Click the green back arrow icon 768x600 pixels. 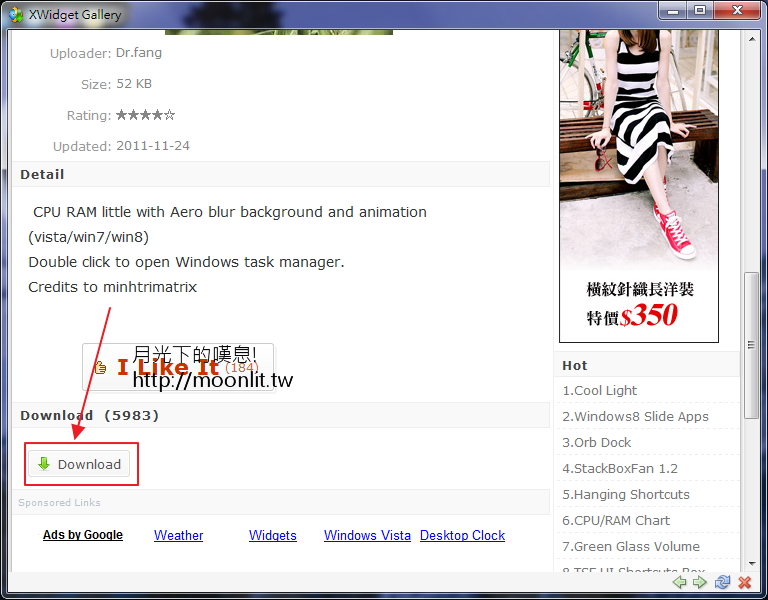[680, 582]
